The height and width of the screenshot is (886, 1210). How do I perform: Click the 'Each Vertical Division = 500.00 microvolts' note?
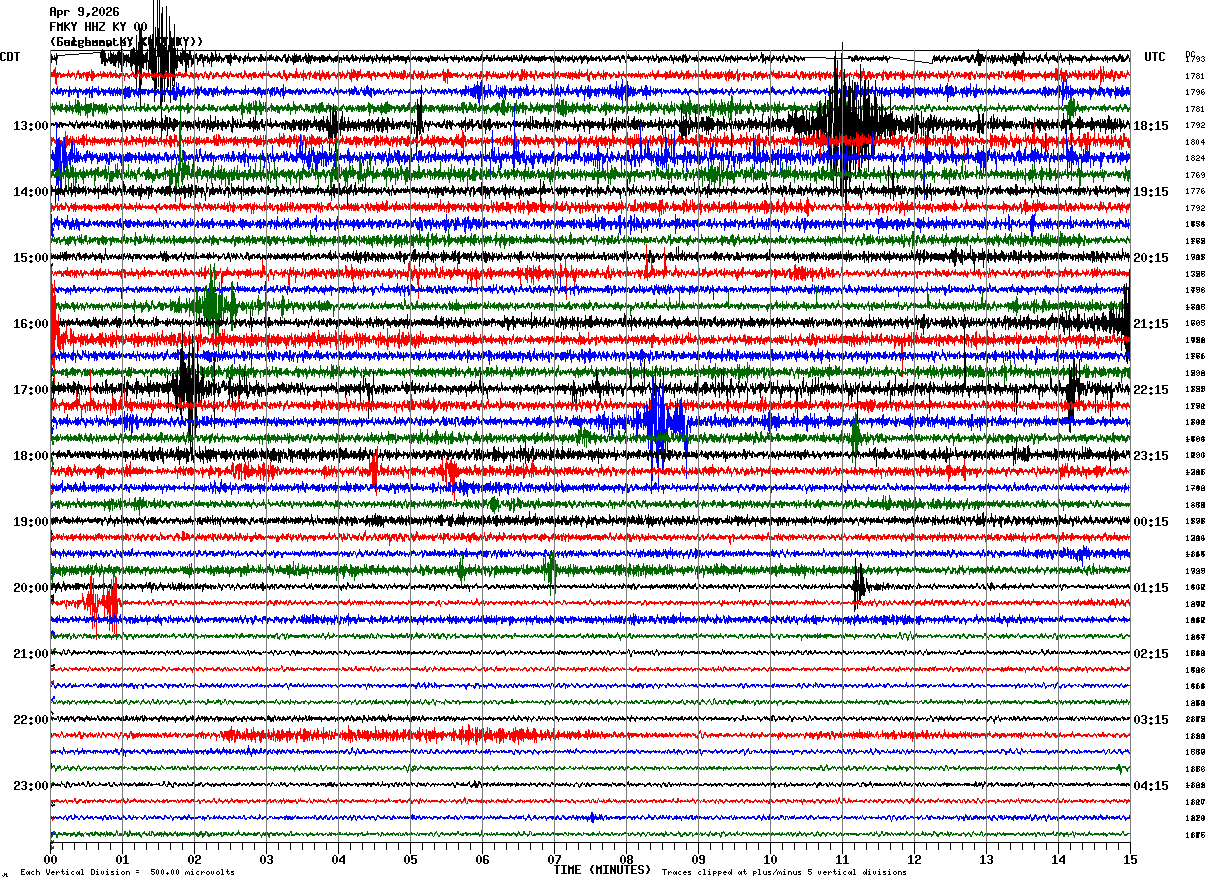coord(127,872)
